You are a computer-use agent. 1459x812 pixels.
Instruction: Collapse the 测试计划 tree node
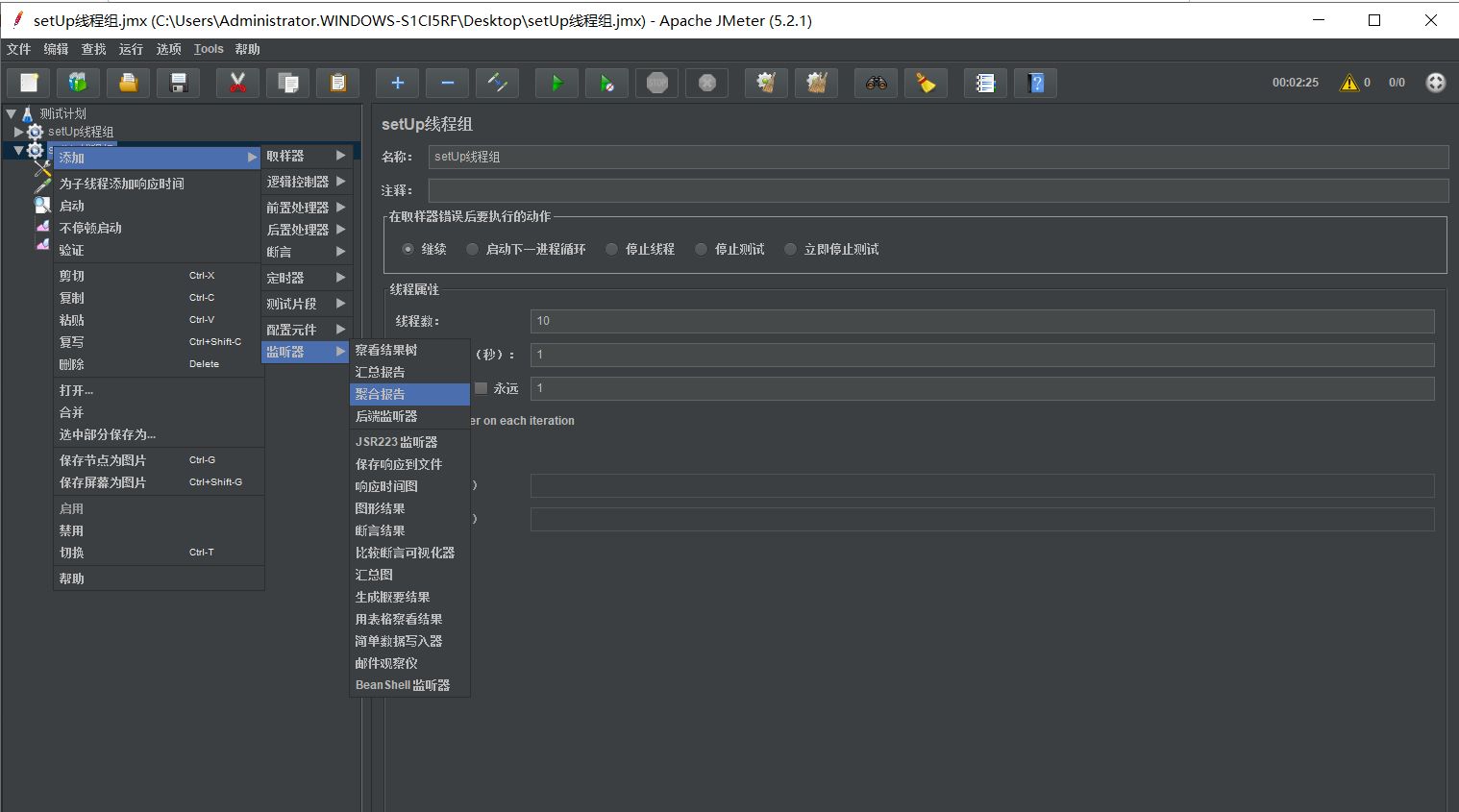click(11, 113)
